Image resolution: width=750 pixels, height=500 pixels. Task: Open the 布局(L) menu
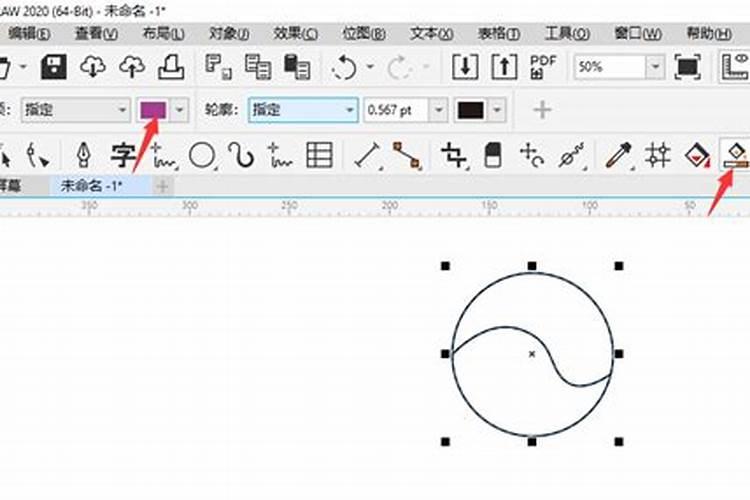(x=164, y=33)
